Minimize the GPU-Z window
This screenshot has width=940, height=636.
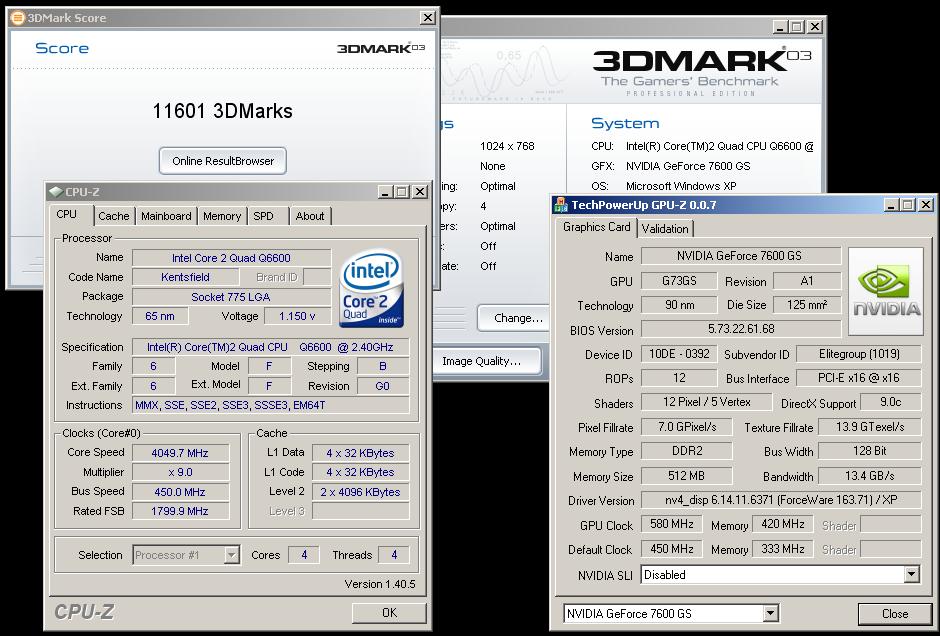tap(893, 205)
